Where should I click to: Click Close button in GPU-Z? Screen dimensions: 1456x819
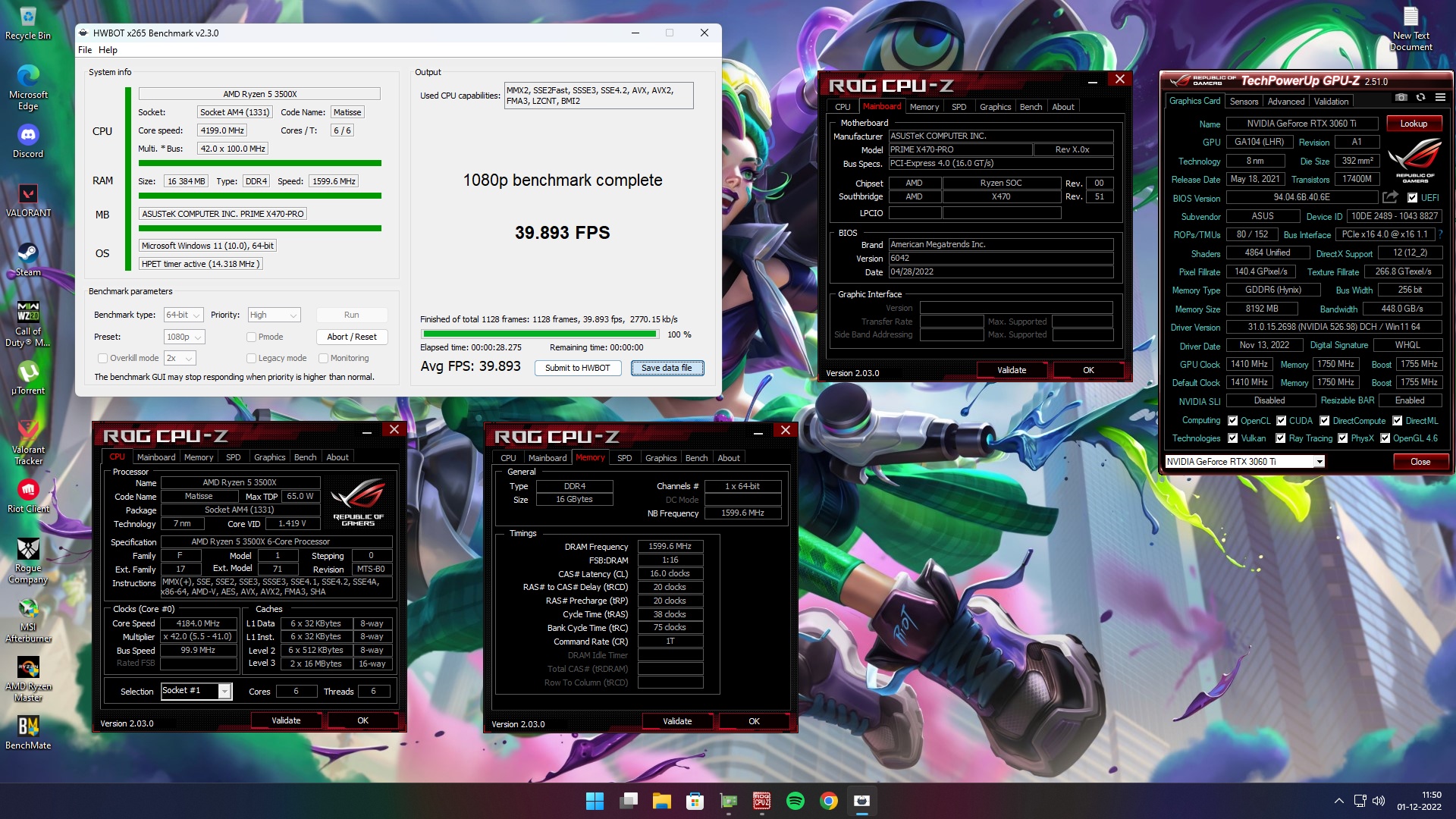click(x=1420, y=462)
